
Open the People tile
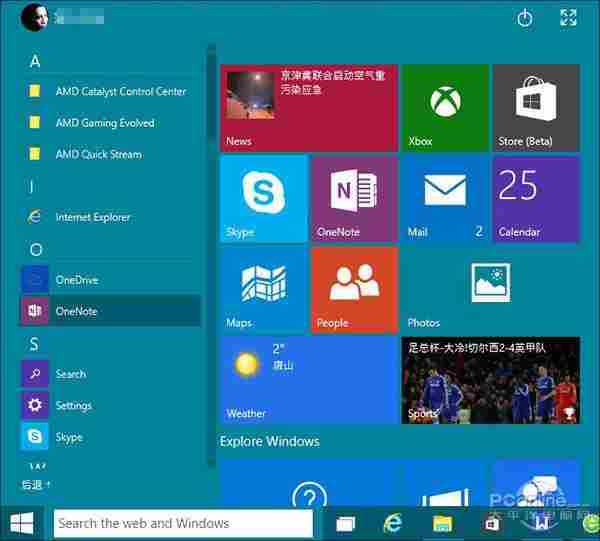(x=354, y=290)
